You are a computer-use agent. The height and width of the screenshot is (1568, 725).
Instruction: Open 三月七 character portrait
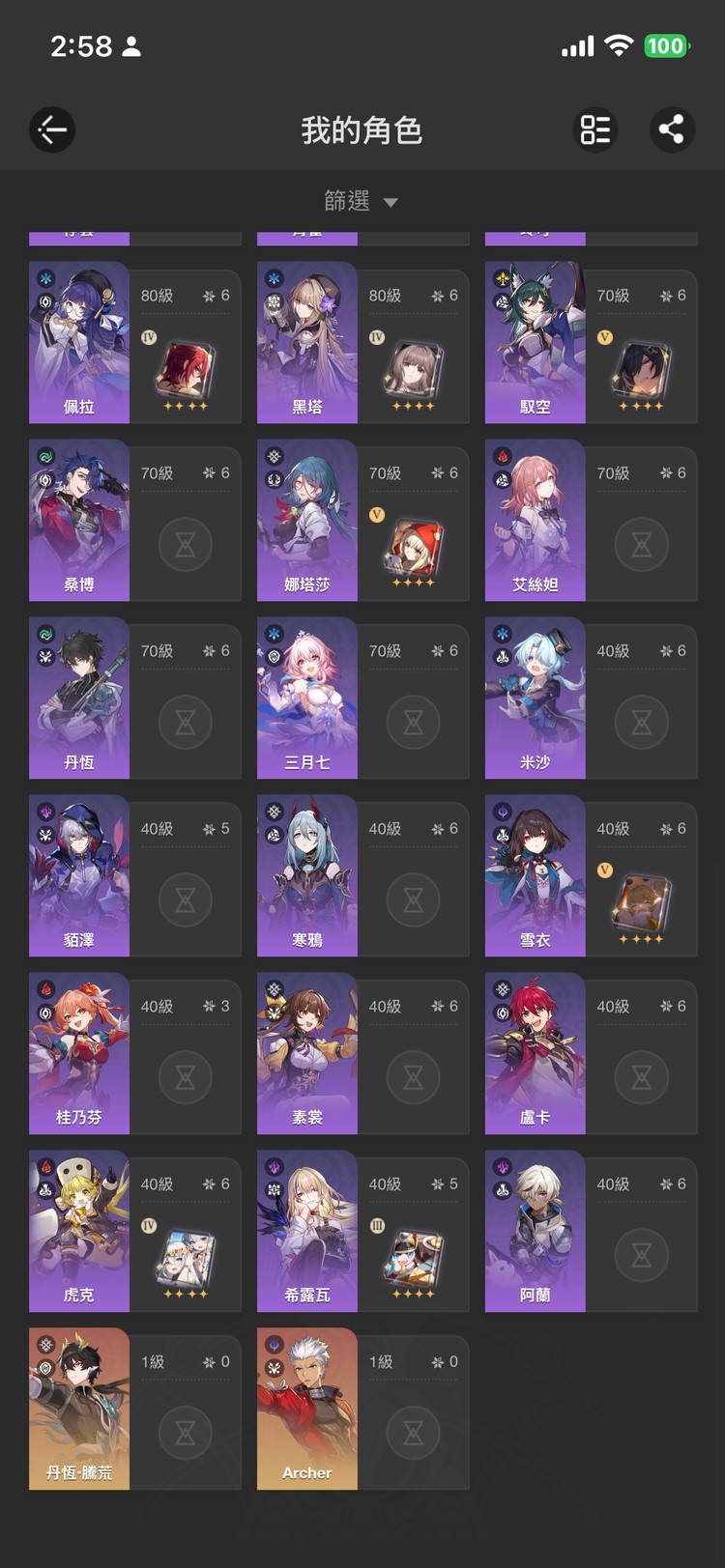(x=307, y=698)
